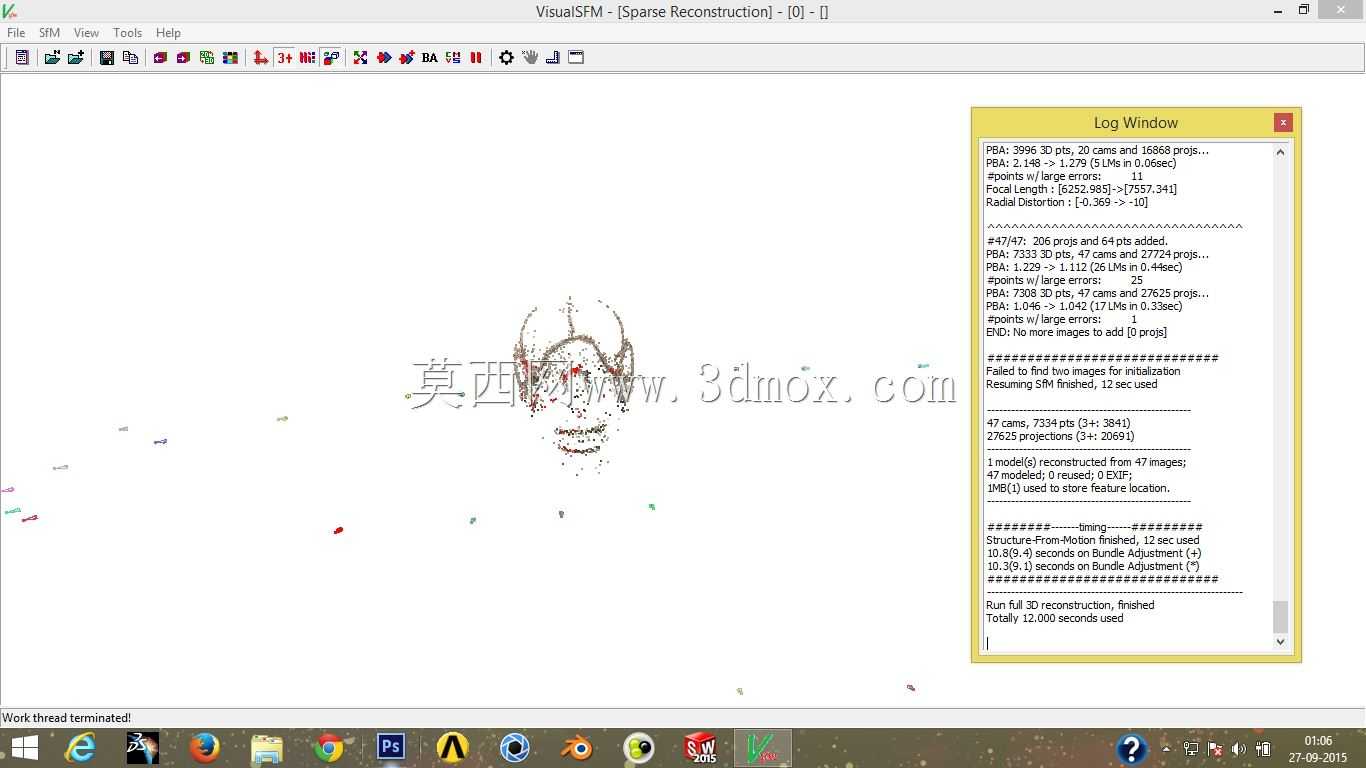Toggle the highlighted red-blue squares toolbar button

[x=331, y=58]
